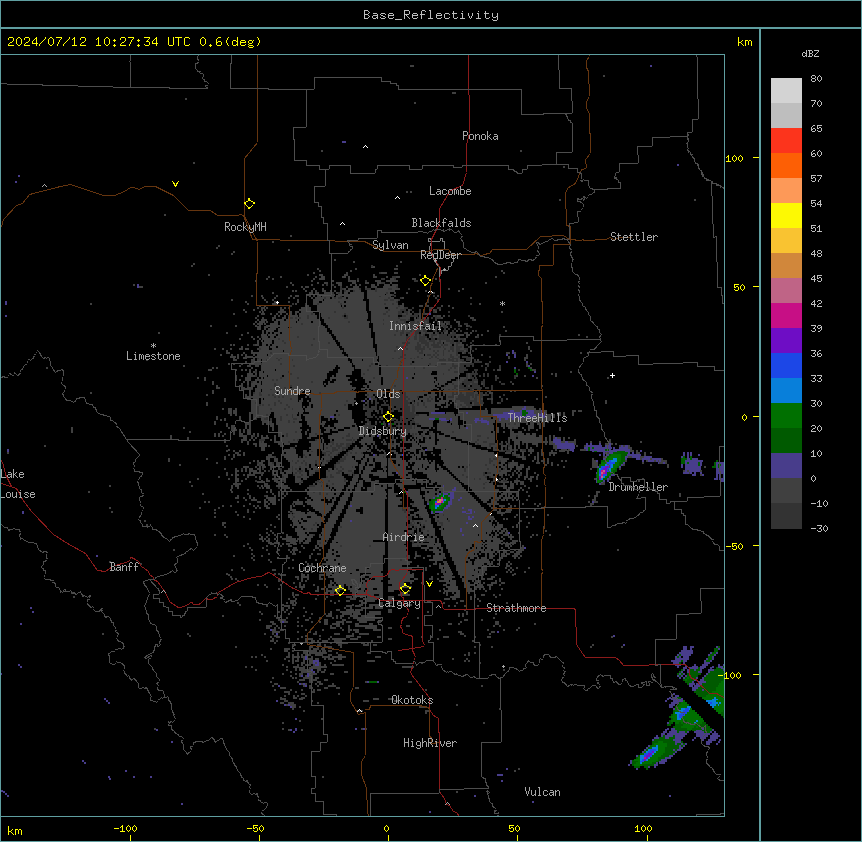Click the yellow station marker south of RedDeer
The width and height of the screenshot is (862, 842).
[x=425, y=281]
